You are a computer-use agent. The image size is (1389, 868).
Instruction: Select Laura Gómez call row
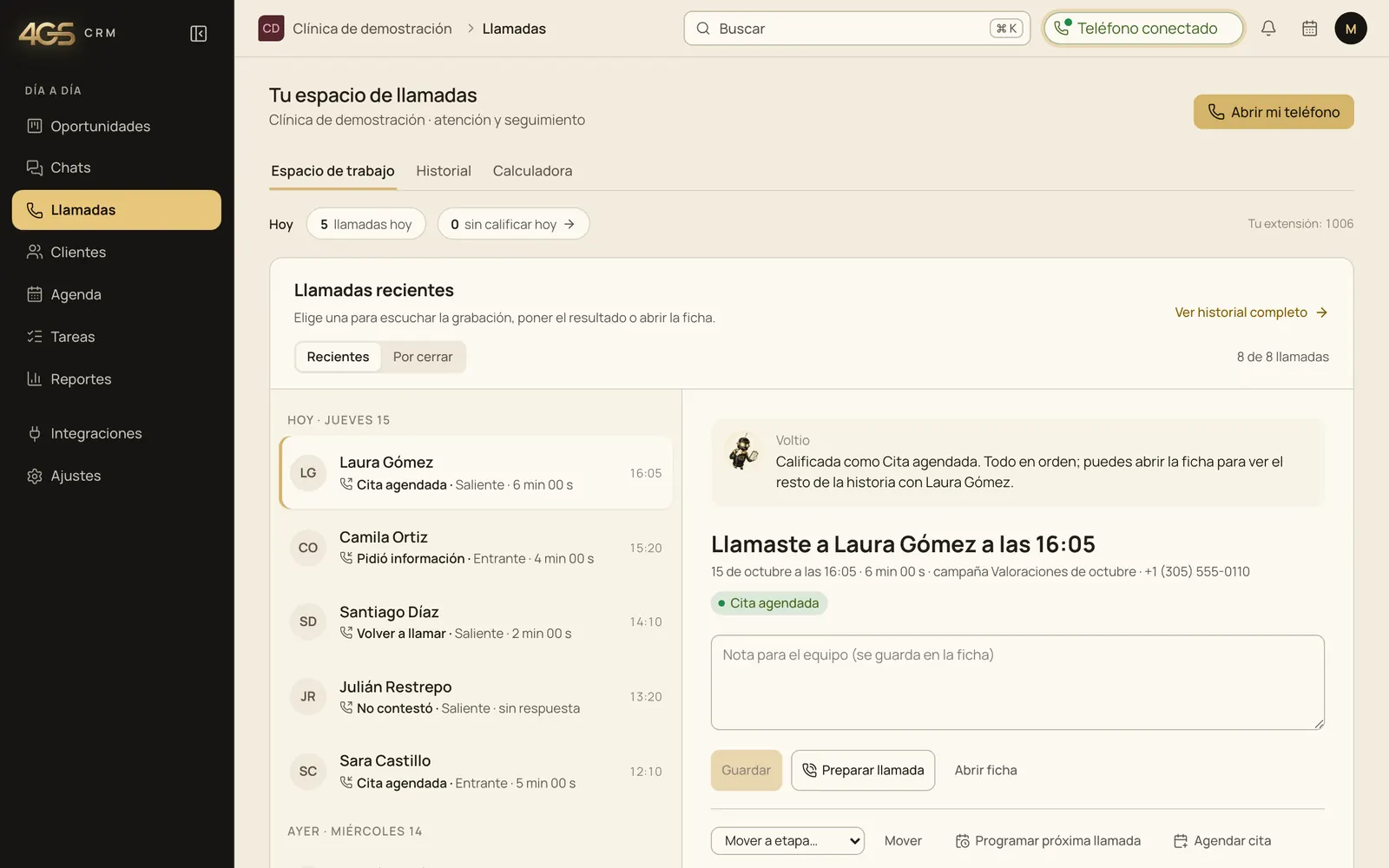click(476, 473)
